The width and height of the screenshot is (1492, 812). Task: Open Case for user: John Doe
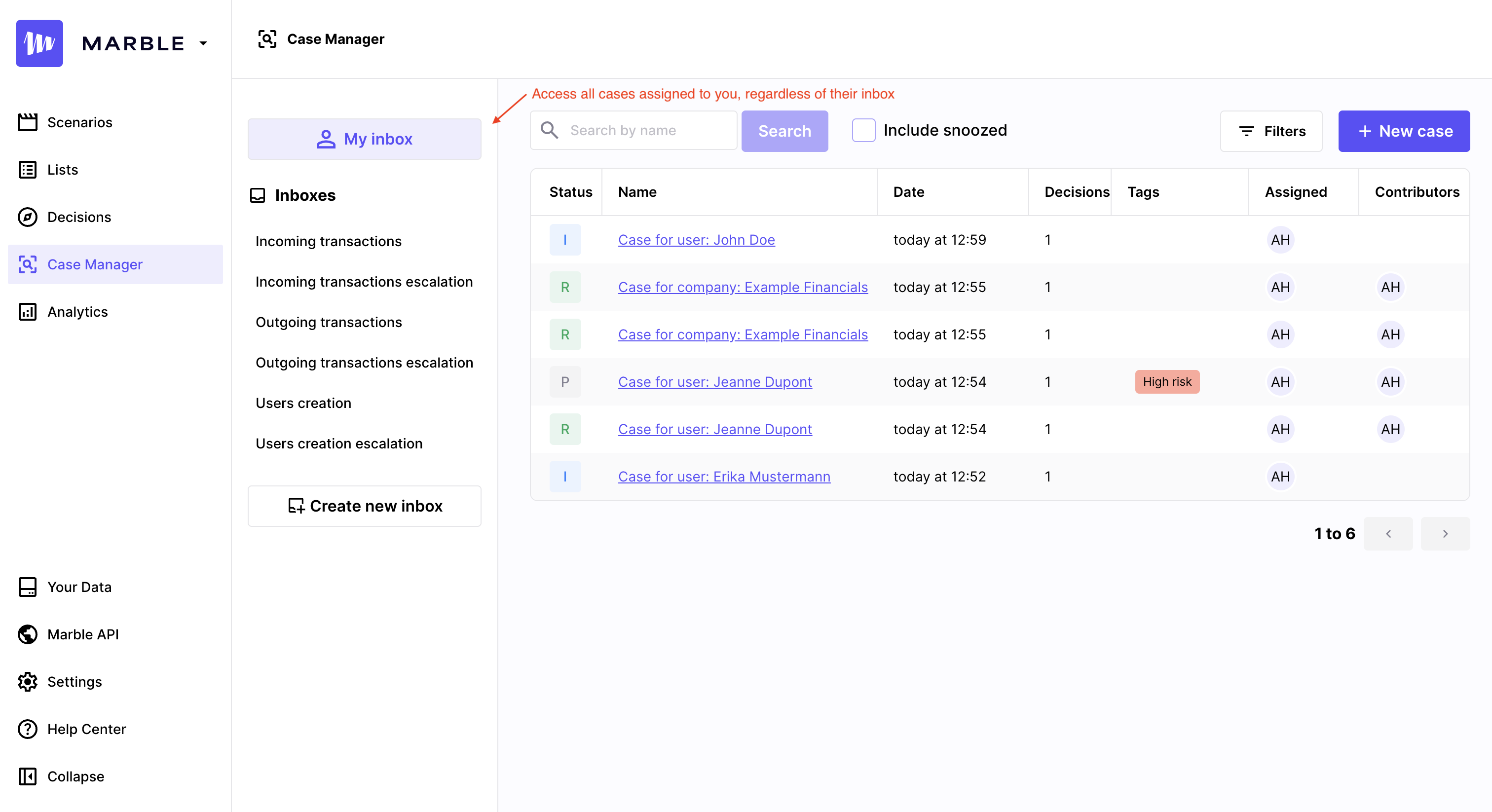coord(696,240)
